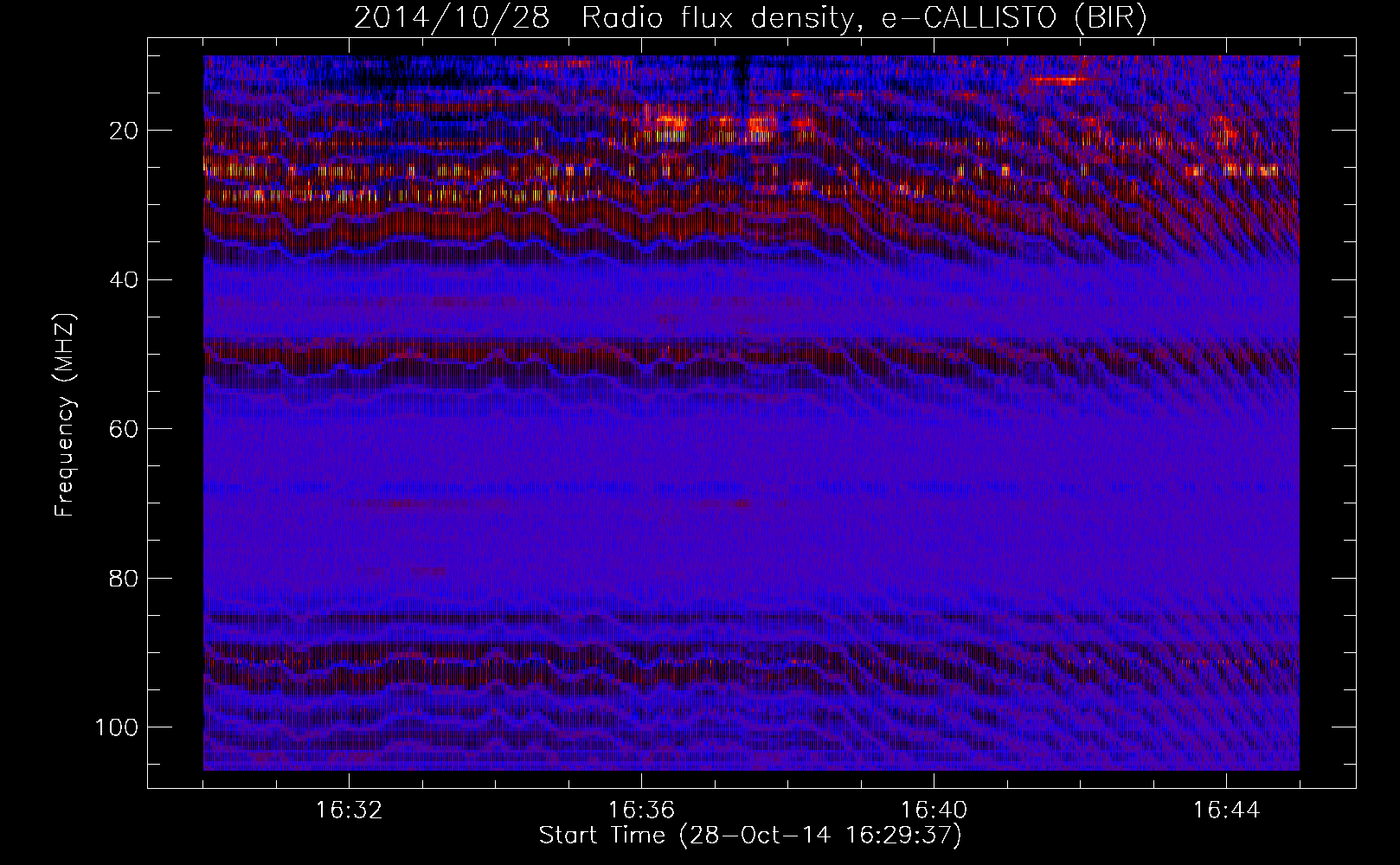The width and height of the screenshot is (1400, 865).
Task: Click the '16:32' time tick label
Action: pyautogui.click(x=349, y=811)
